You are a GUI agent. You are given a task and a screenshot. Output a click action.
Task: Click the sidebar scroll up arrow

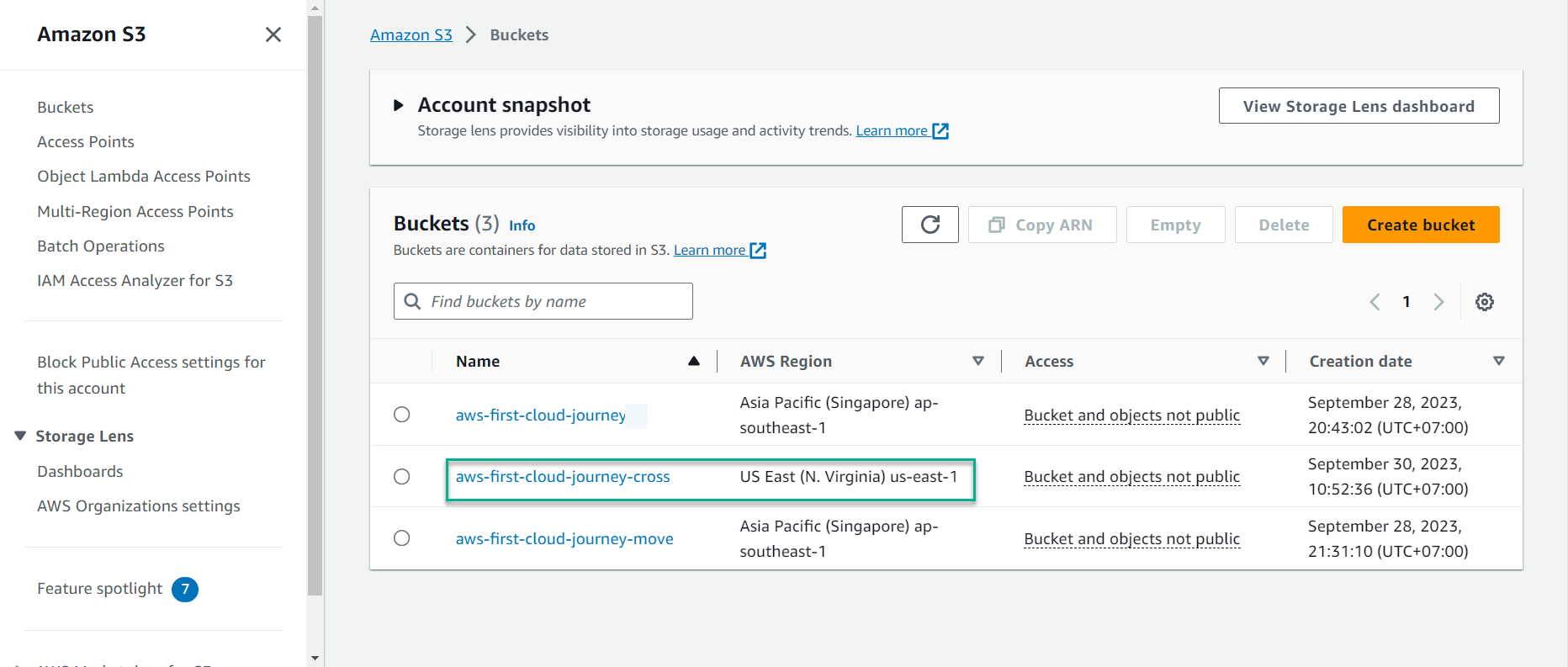tap(315, 8)
